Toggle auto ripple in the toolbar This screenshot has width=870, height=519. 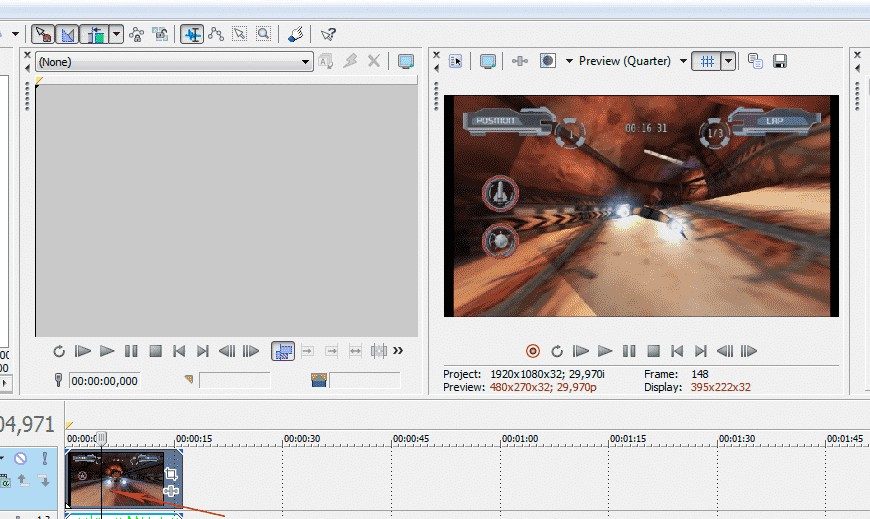[96, 34]
